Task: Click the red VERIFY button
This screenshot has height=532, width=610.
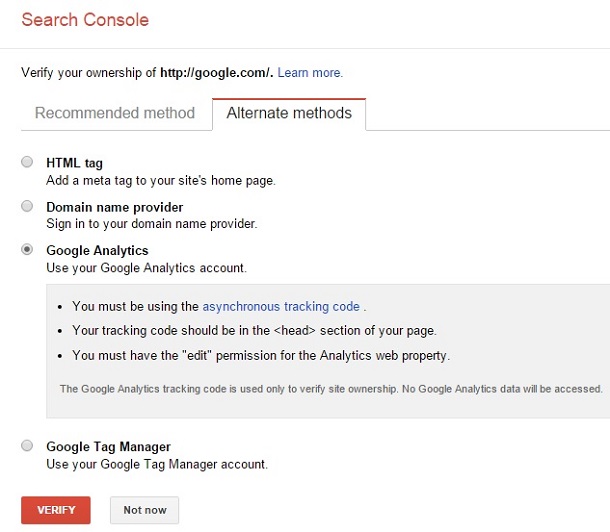Action: point(56,510)
